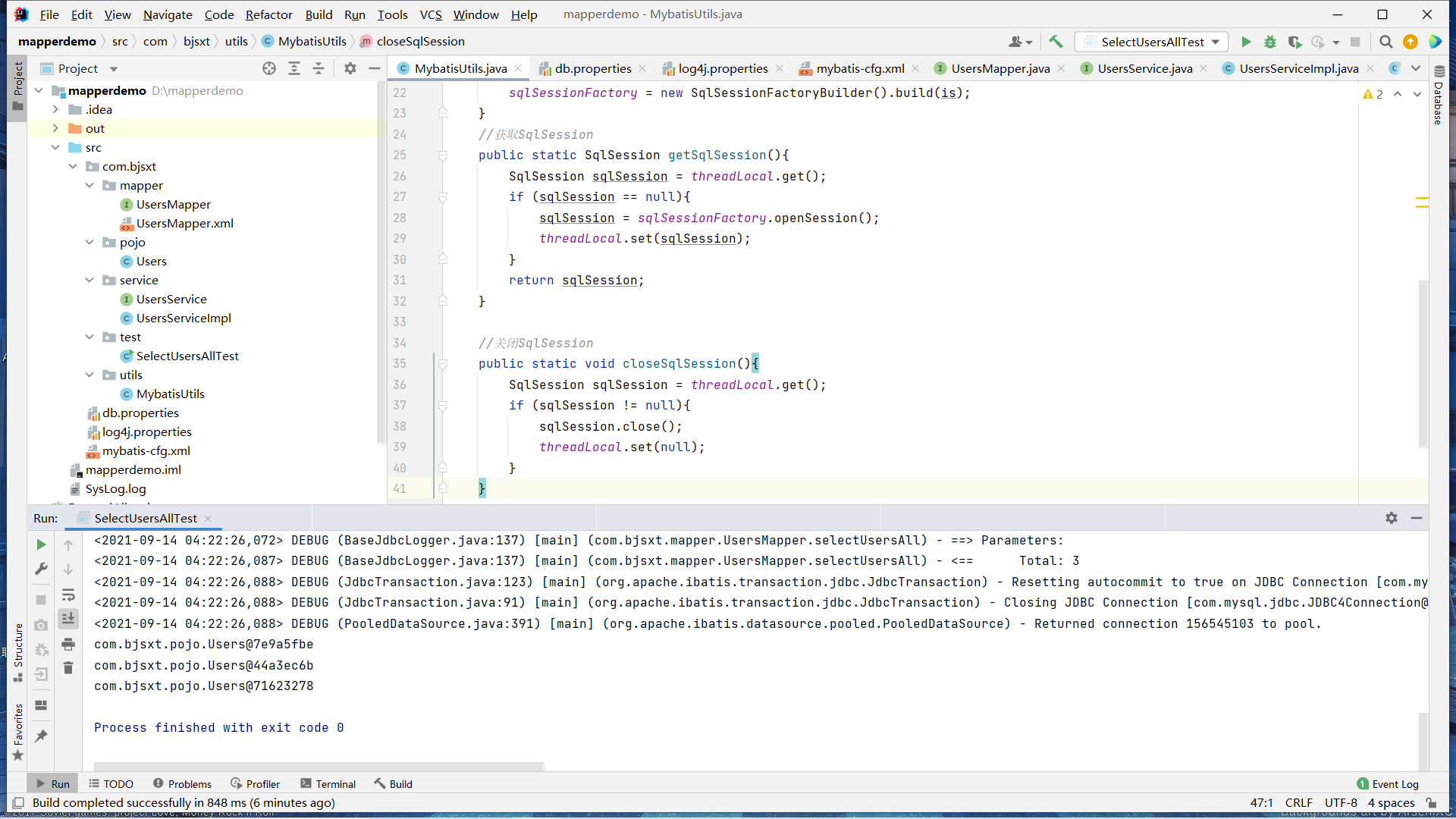Clear all console output trash icon
The height and width of the screenshot is (819, 1456).
(68, 667)
